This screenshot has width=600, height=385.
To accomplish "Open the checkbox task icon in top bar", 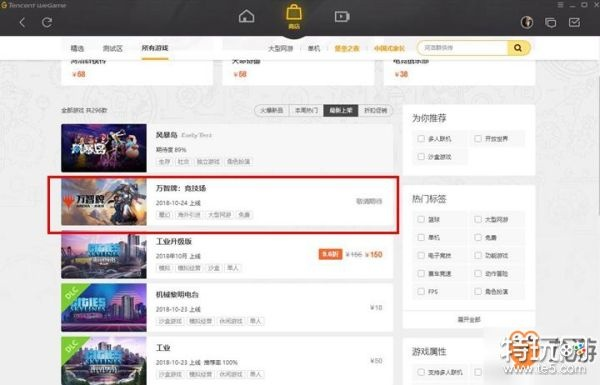I will [x=574, y=22].
